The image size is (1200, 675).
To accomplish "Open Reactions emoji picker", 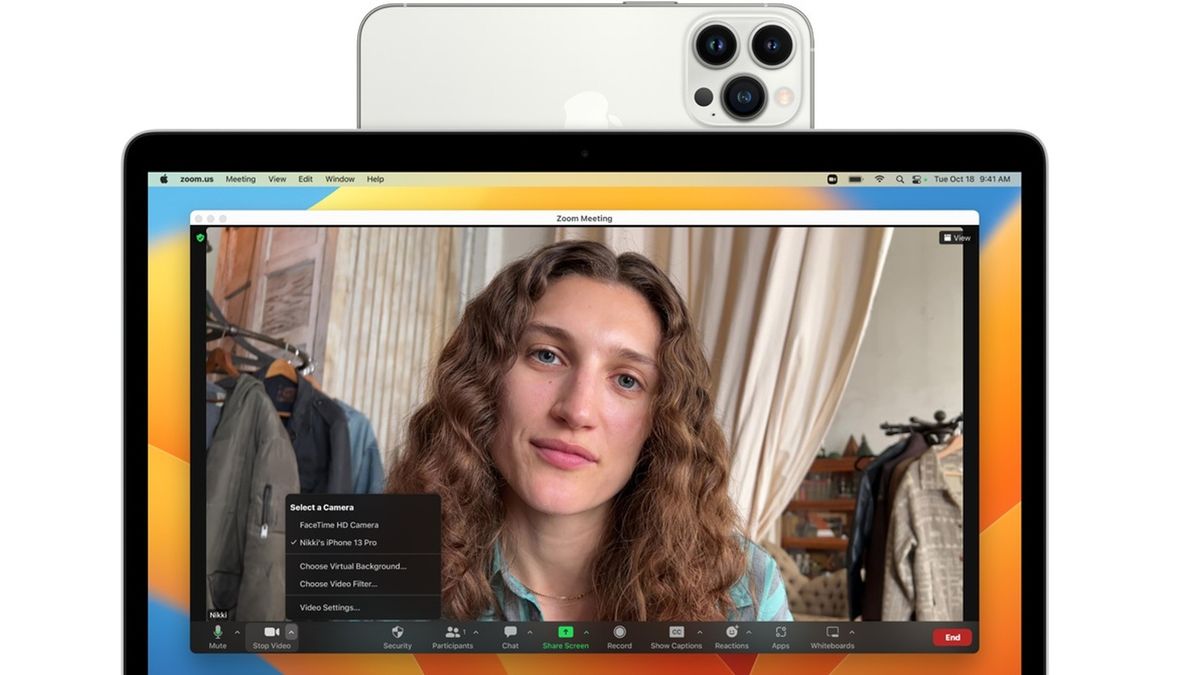I will coord(731,637).
